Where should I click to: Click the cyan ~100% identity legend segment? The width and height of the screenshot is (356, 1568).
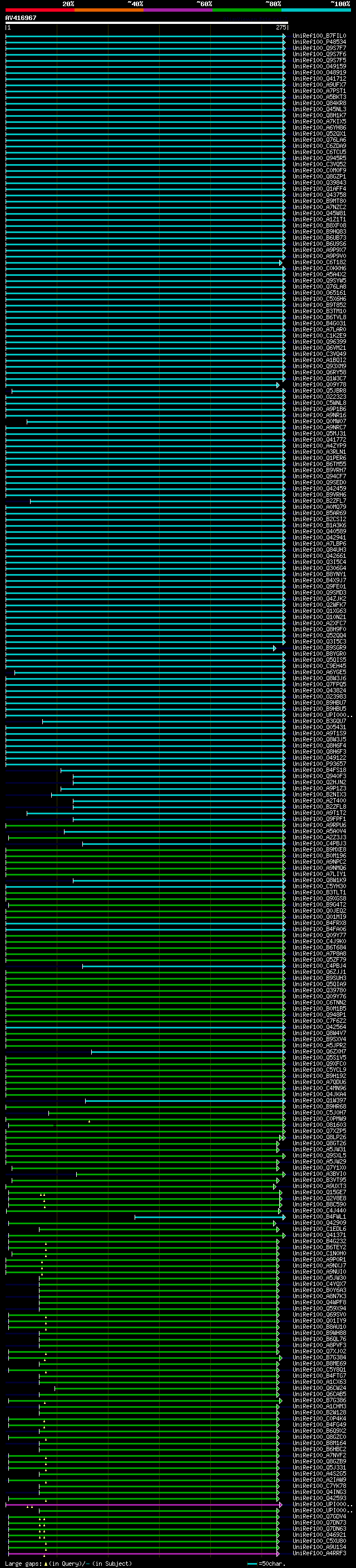tap(317, 10)
